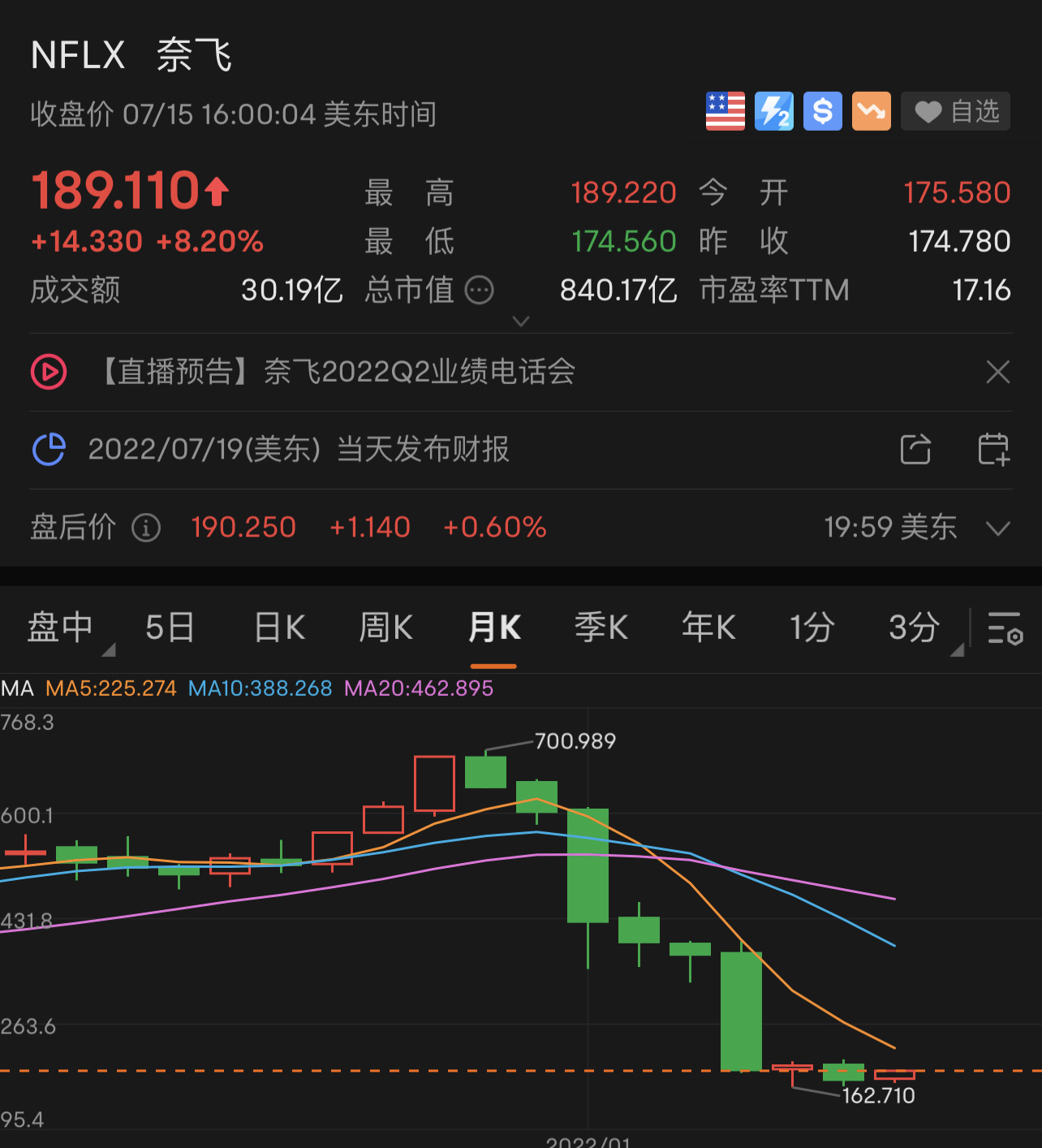Screen dimensions: 1042x1148
Task: Tap the percentage change +8.20%
Action: tap(209, 241)
